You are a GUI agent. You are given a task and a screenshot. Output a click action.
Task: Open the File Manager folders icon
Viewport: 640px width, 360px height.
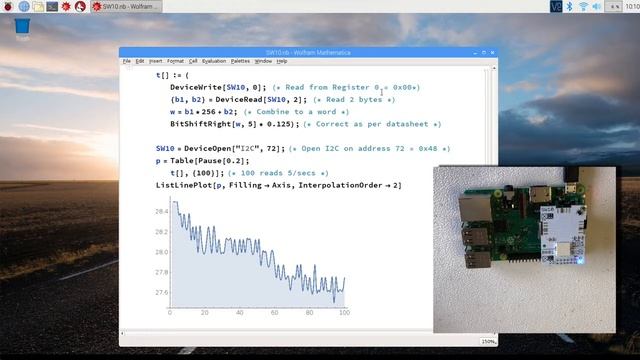tap(38, 6)
